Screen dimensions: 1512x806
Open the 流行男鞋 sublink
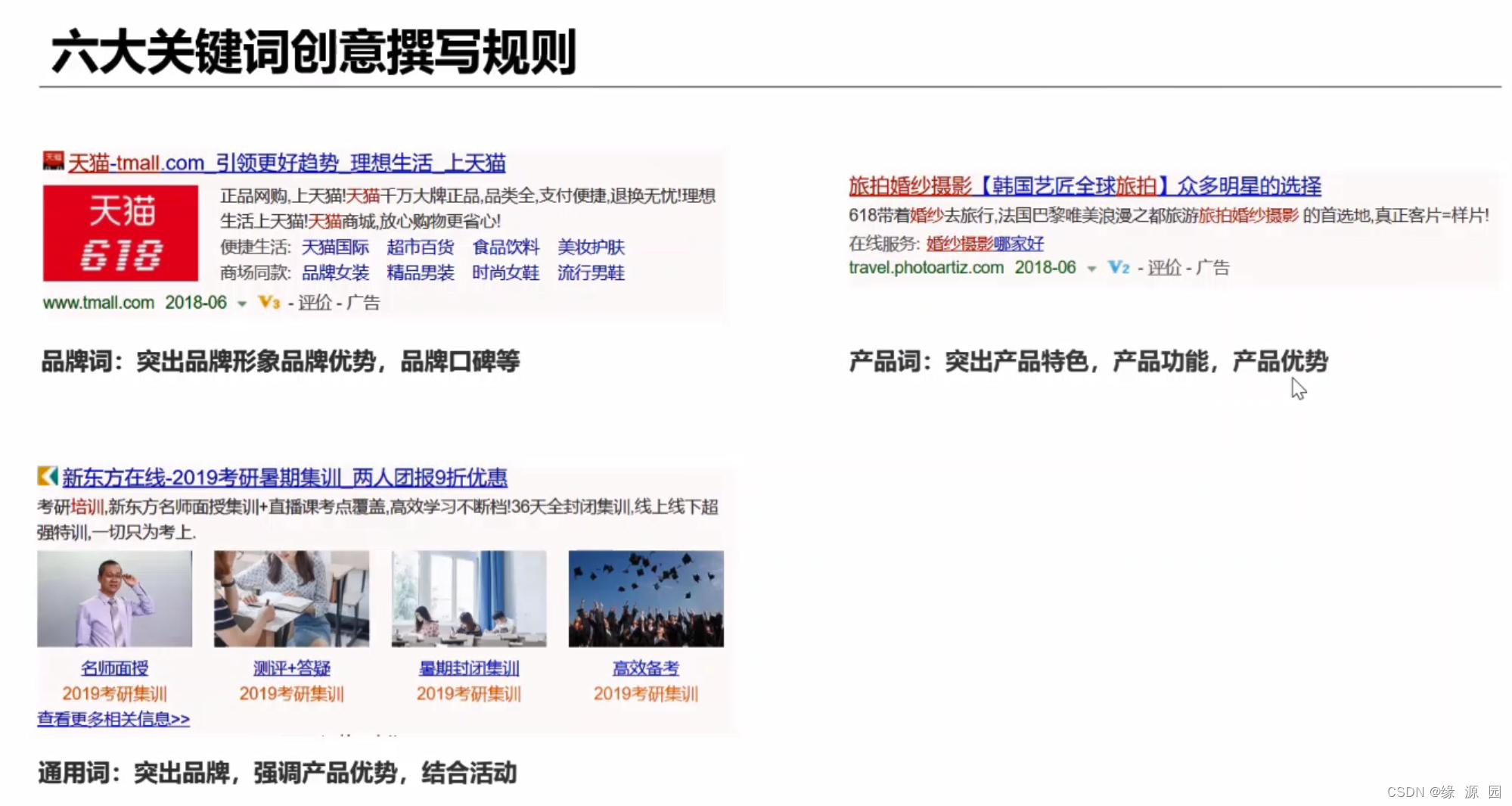tap(591, 272)
